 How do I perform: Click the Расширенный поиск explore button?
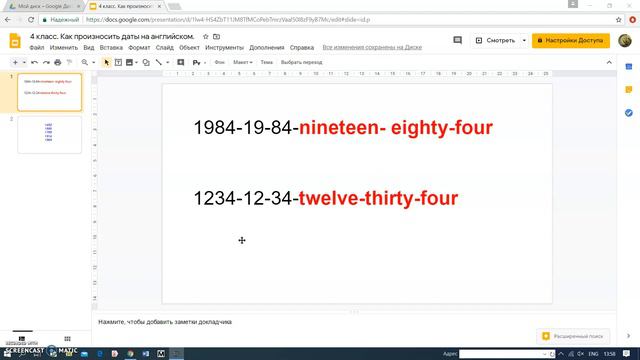pyautogui.click(x=573, y=336)
